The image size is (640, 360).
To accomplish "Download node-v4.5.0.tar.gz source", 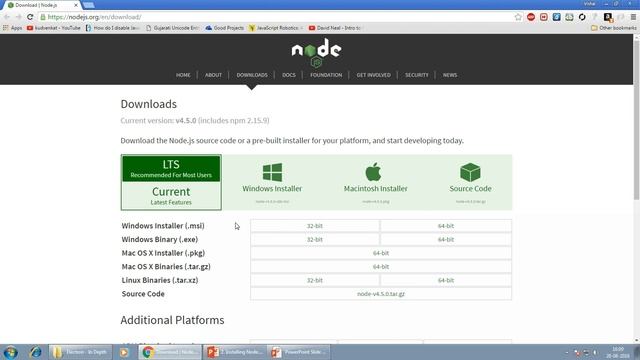I will coord(381,294).
